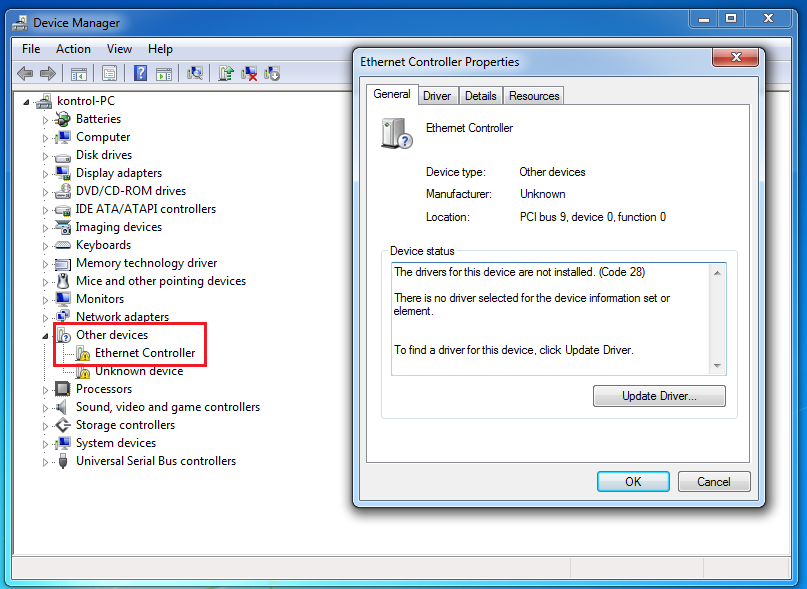Select the Mice and other pointing devices icon
The width and height of the screenshot is (807, 589).
point(63,281)
